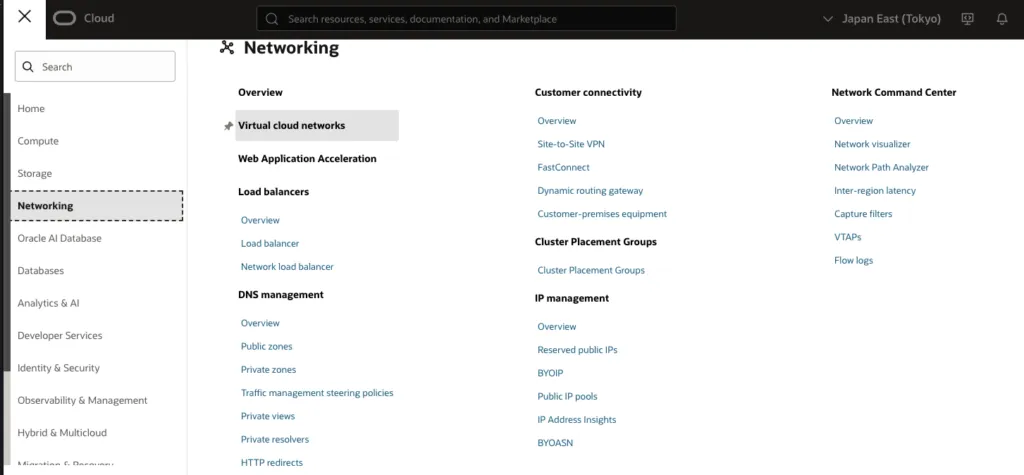The height and width of the screenshot is (475, 1024).
Task: Open VTAPs
Action: [848, 237]
